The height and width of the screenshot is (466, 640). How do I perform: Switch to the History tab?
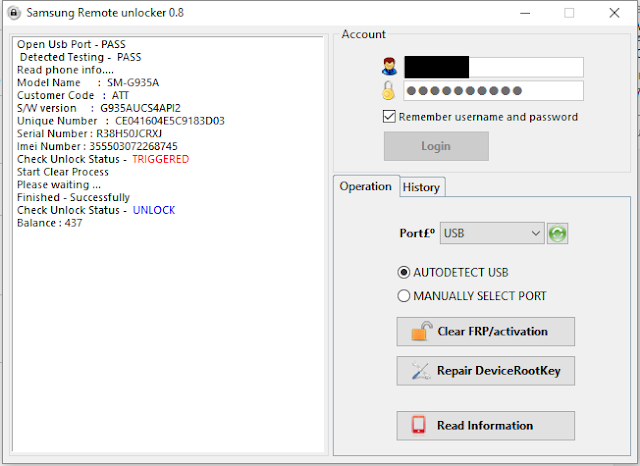coord(421,187)
